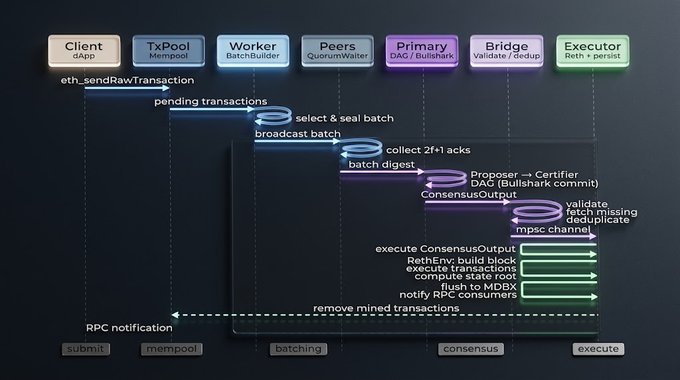
Task: Select the Bridge Validate / dedup box
Action: coord(507,51)
